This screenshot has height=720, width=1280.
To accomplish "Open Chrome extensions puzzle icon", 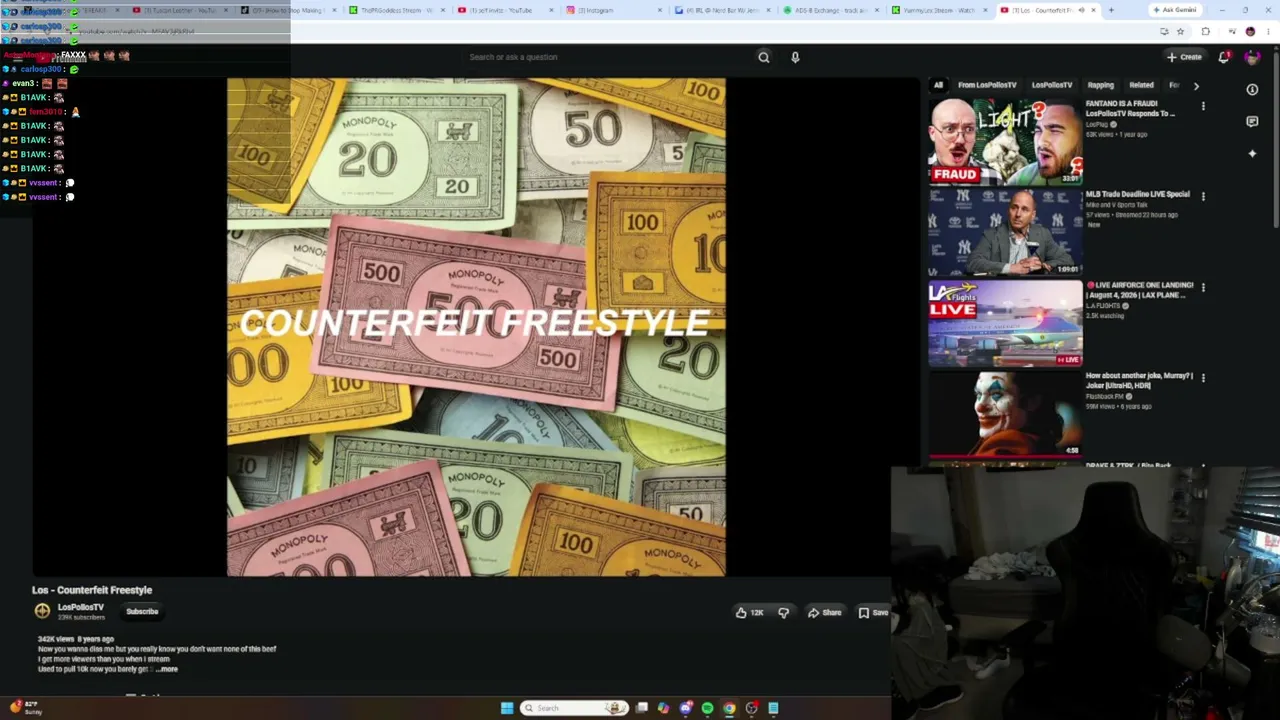I will [x=1205, y=32].
